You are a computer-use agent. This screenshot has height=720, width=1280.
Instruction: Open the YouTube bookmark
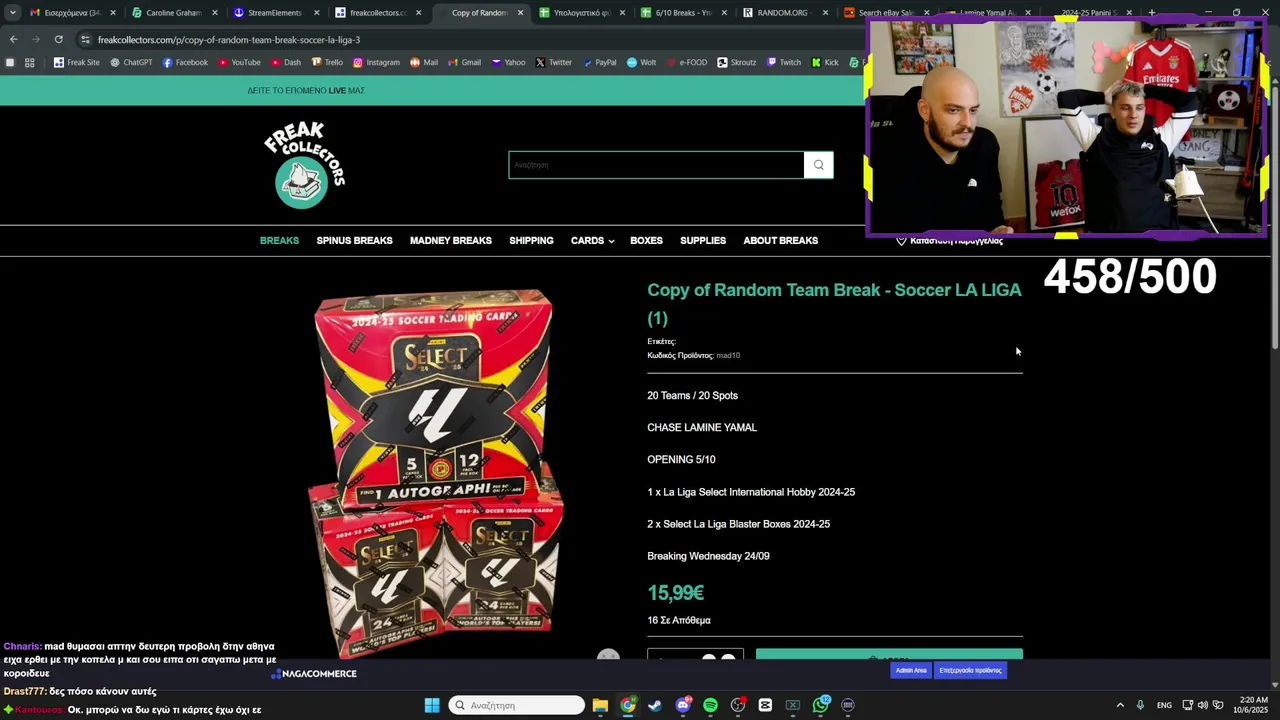click(239, 62)
